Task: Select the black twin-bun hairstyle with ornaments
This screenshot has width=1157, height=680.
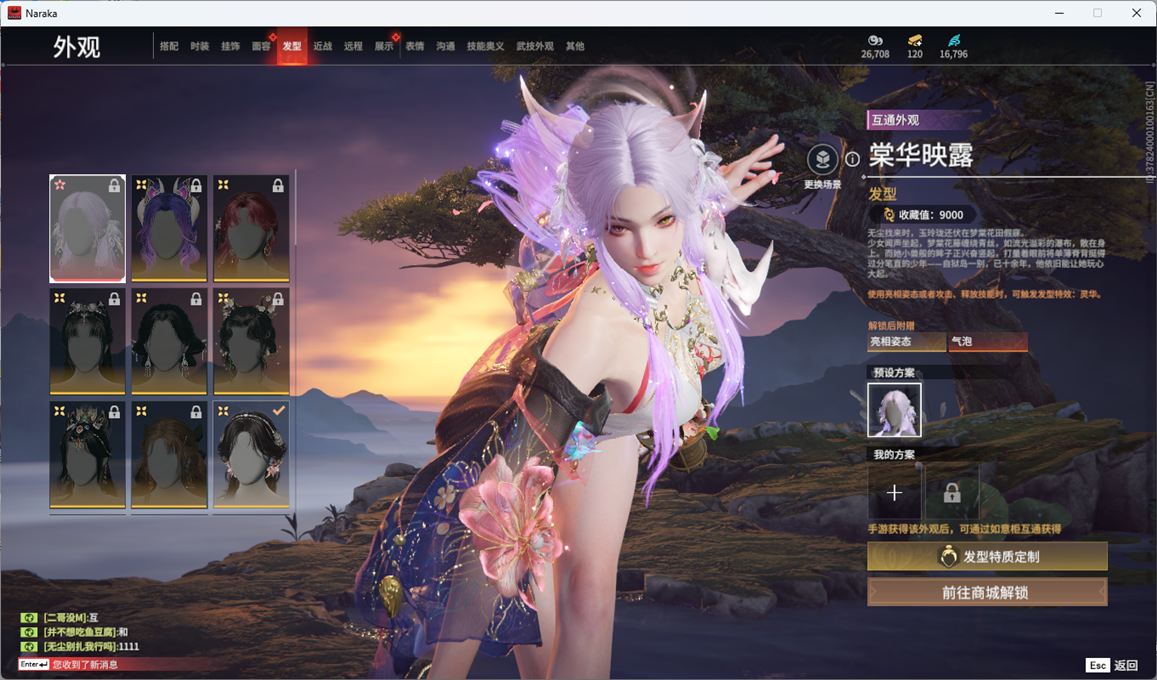Action: click(251, 341)
